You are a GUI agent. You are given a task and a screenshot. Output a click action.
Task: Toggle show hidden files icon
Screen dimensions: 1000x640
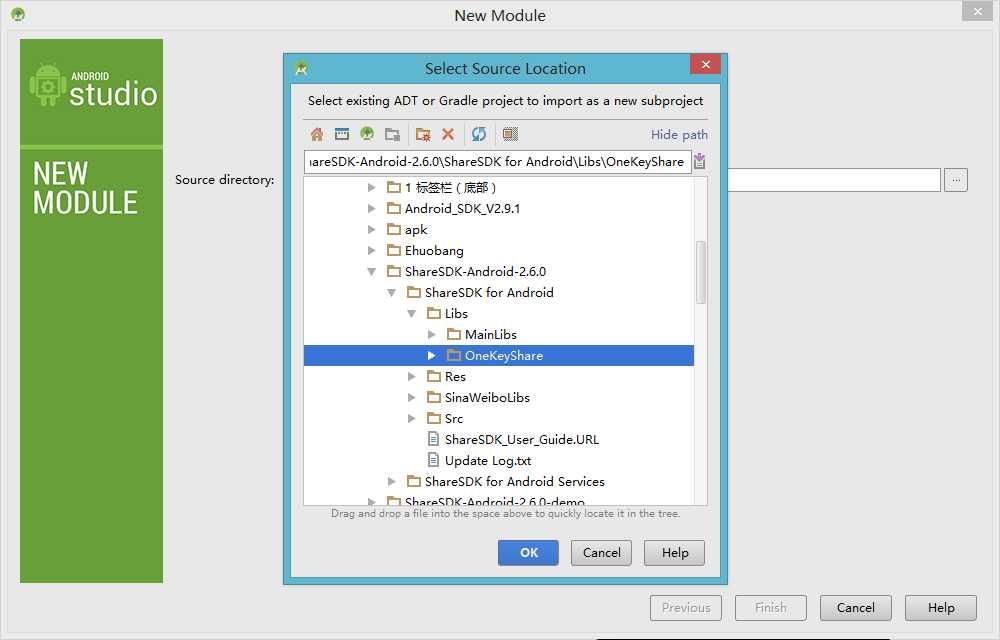[x=510, y=135]
